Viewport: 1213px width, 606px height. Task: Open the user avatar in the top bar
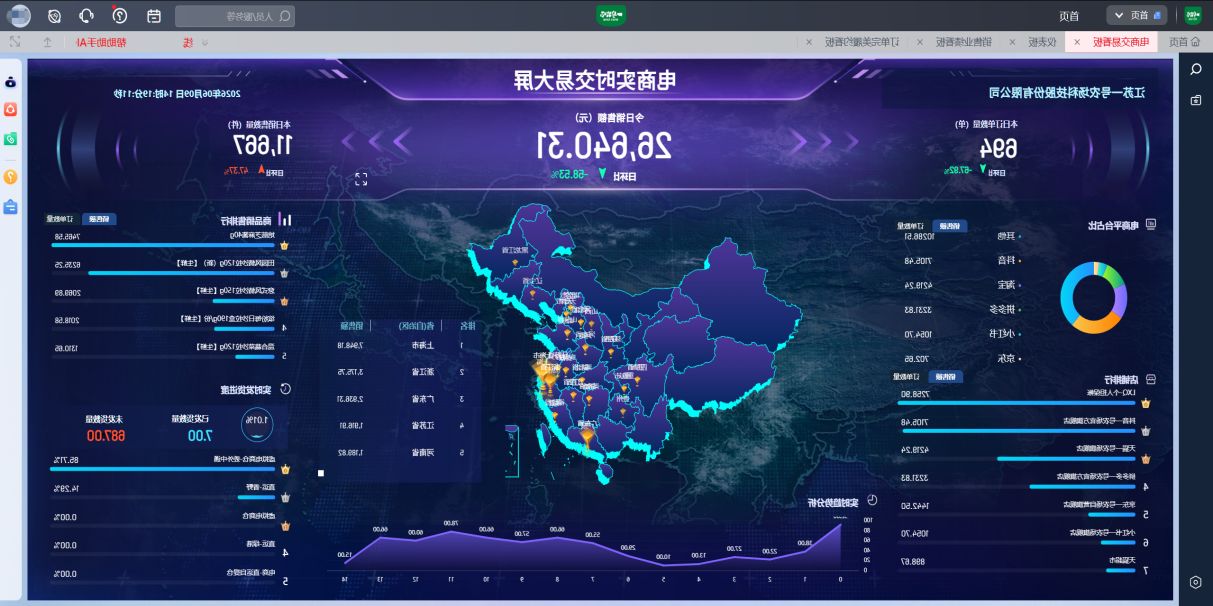tap(17, 15)
